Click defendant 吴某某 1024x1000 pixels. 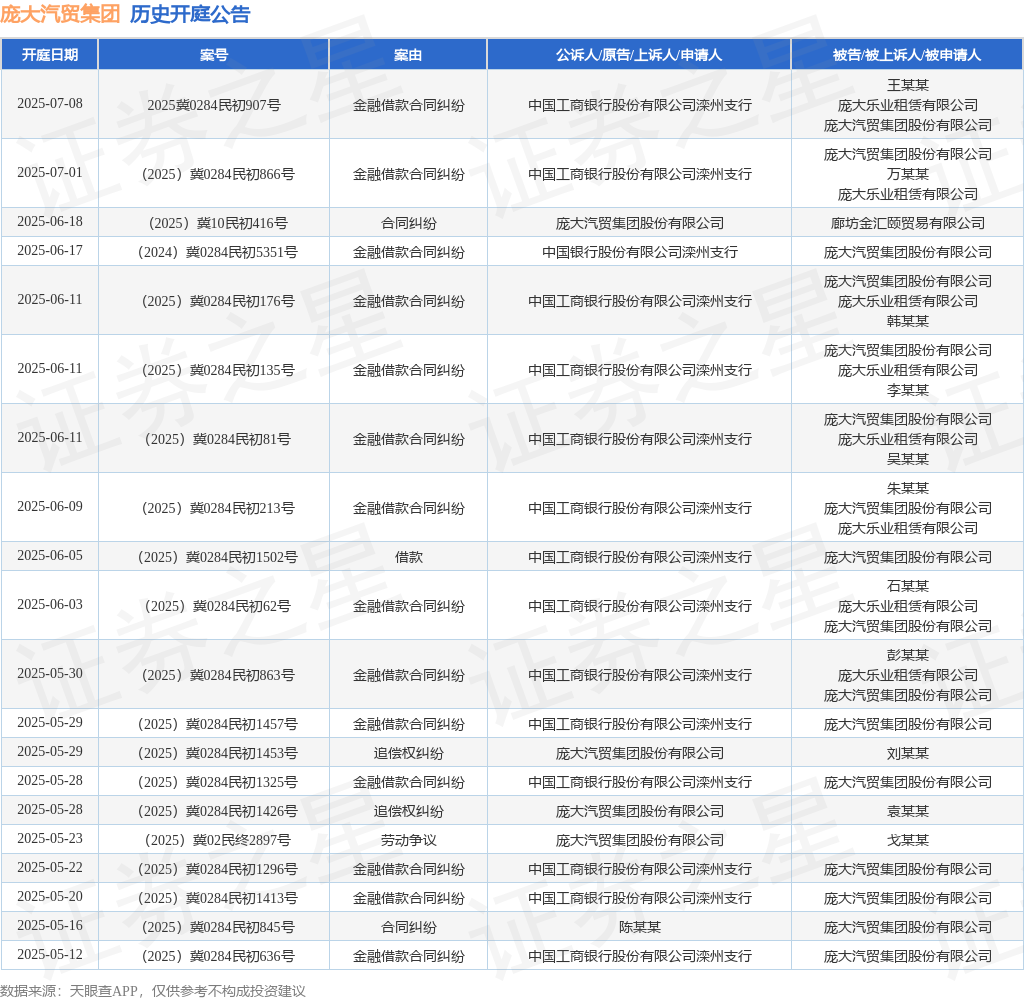[908, 459]
